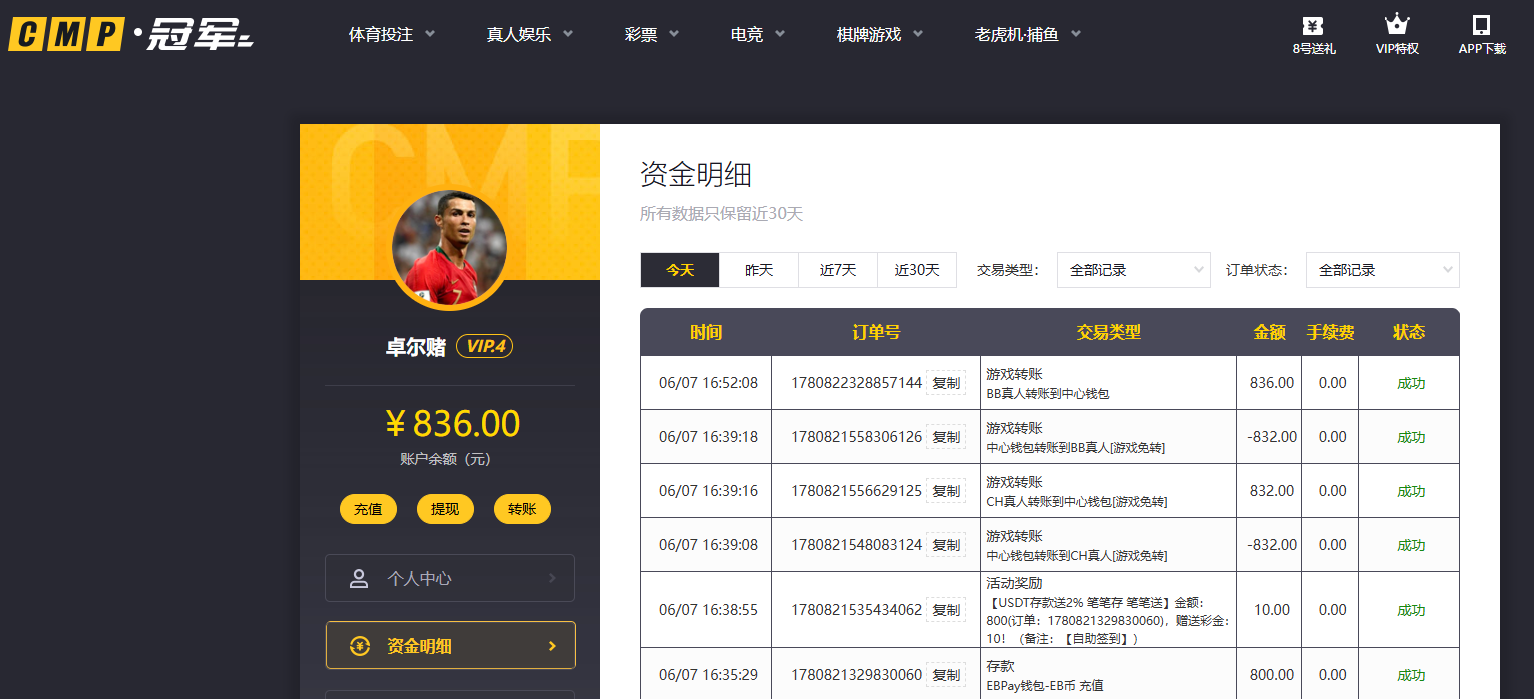
Task: Click the amount 10.00 cell
Action: click(1272, 610)
